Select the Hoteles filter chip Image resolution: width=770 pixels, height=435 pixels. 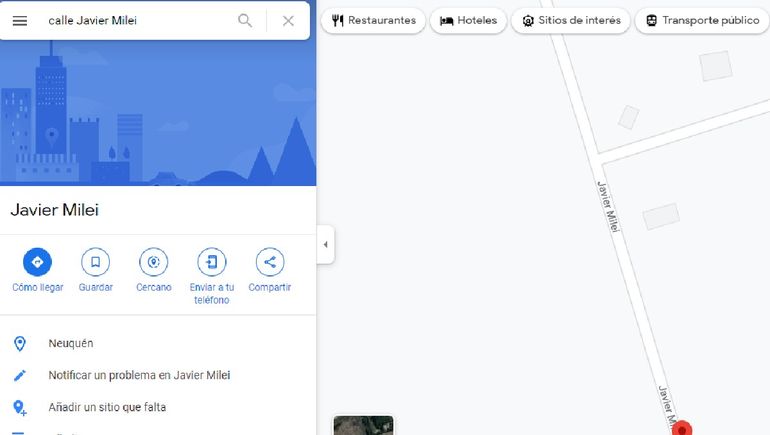pyautogui.click(x=469, y=21)
